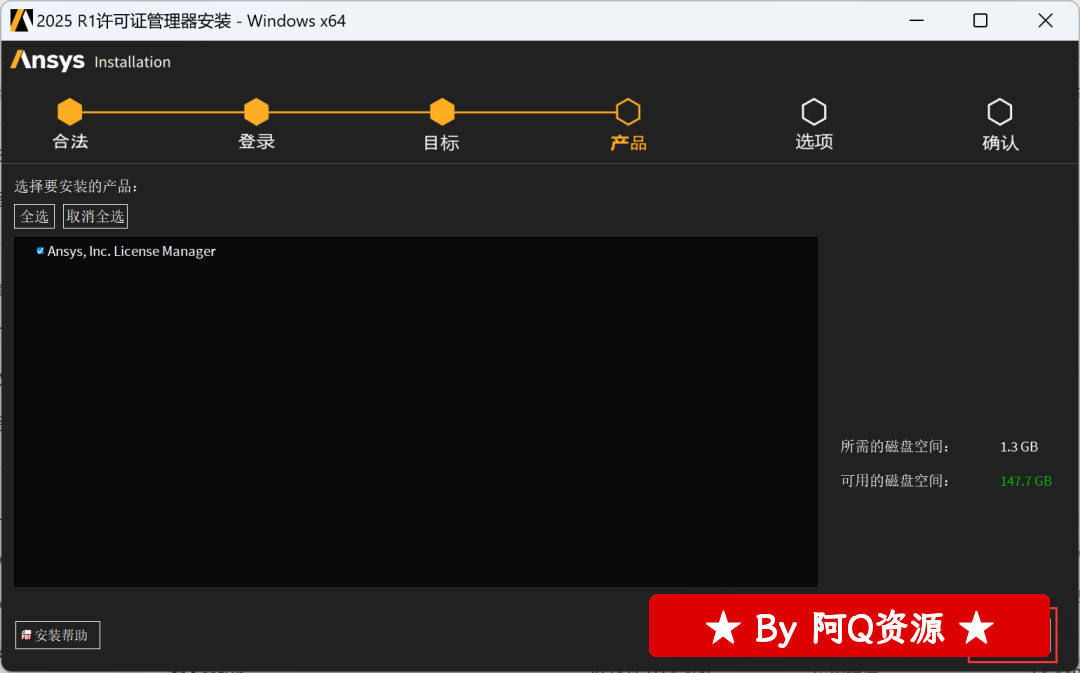1080x673 pixels.
Task: Select the 合法 step label
Action: pos(70,142)
